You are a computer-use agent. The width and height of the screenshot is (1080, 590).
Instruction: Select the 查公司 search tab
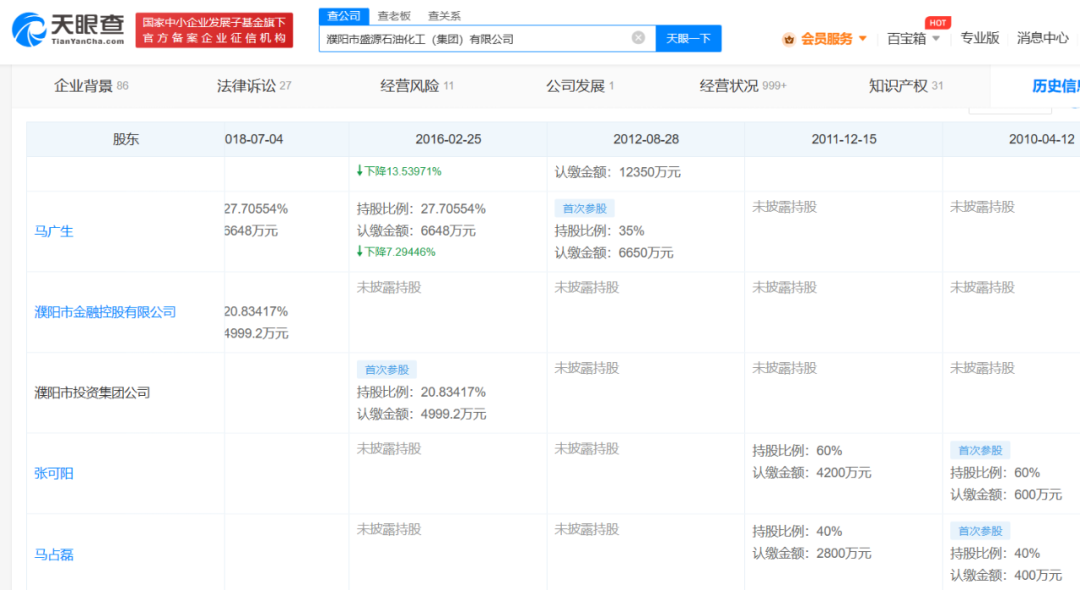pos(344,16)
